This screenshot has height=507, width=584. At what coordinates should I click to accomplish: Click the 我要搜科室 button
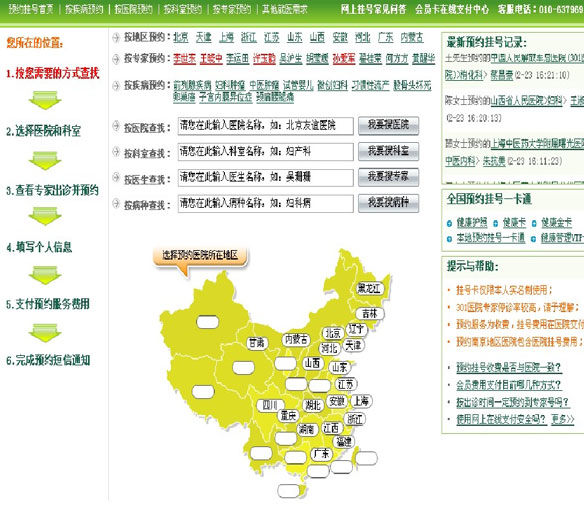[x=388, y=151]
